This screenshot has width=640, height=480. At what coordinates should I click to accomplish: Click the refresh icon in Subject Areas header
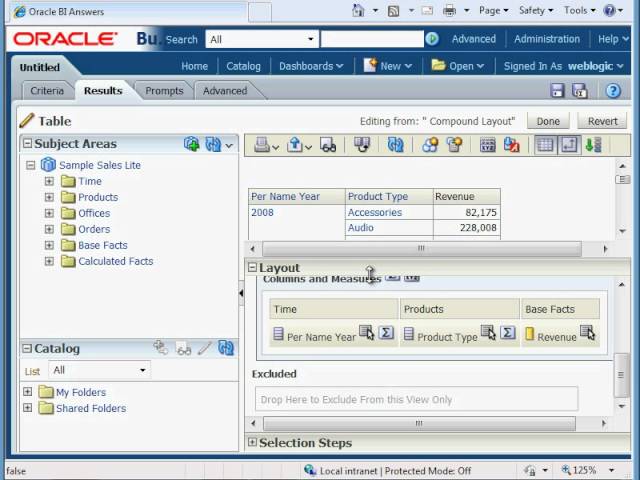(x=213, y=144)
